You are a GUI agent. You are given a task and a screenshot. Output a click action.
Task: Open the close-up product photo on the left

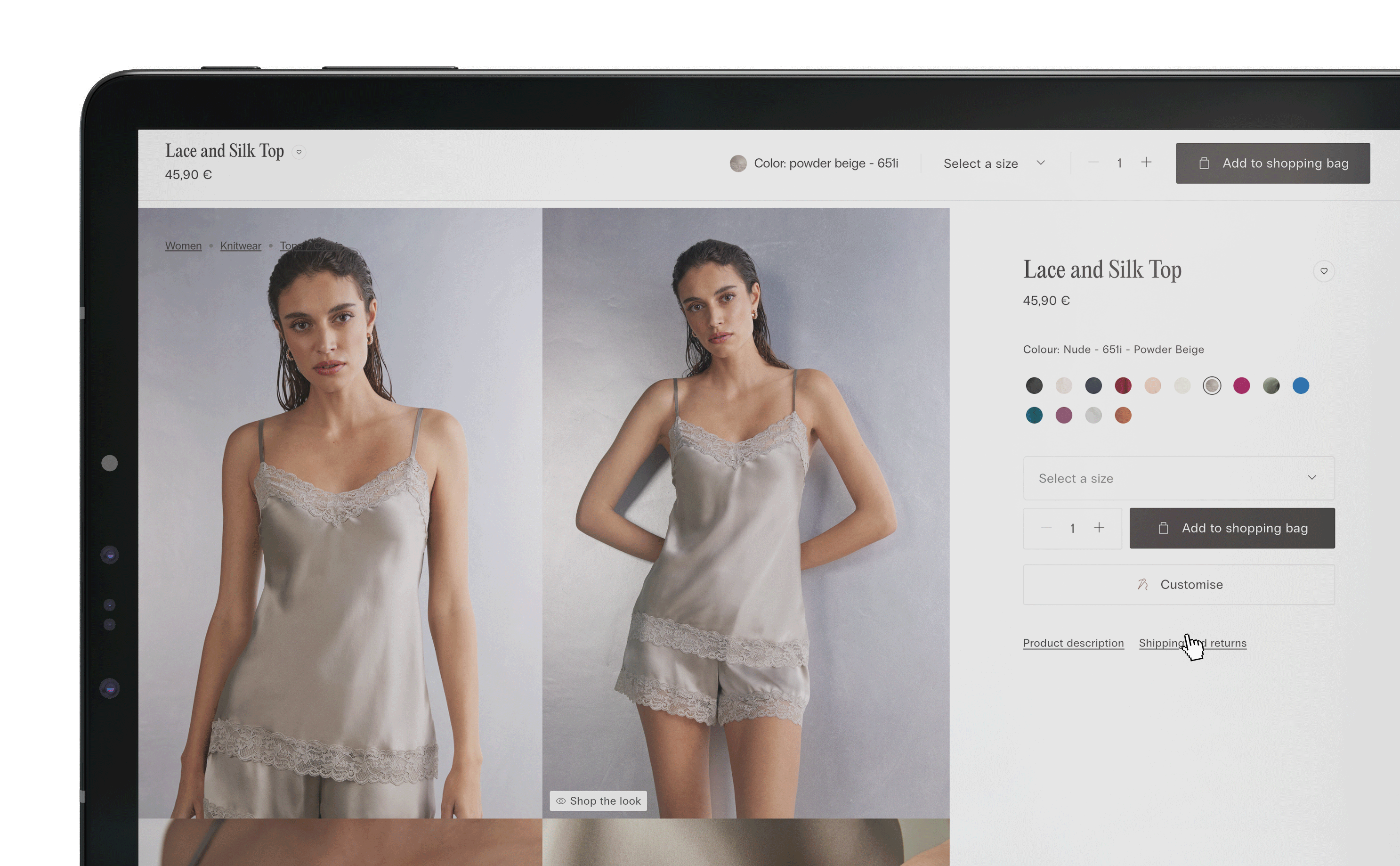[x=340, y=513]
